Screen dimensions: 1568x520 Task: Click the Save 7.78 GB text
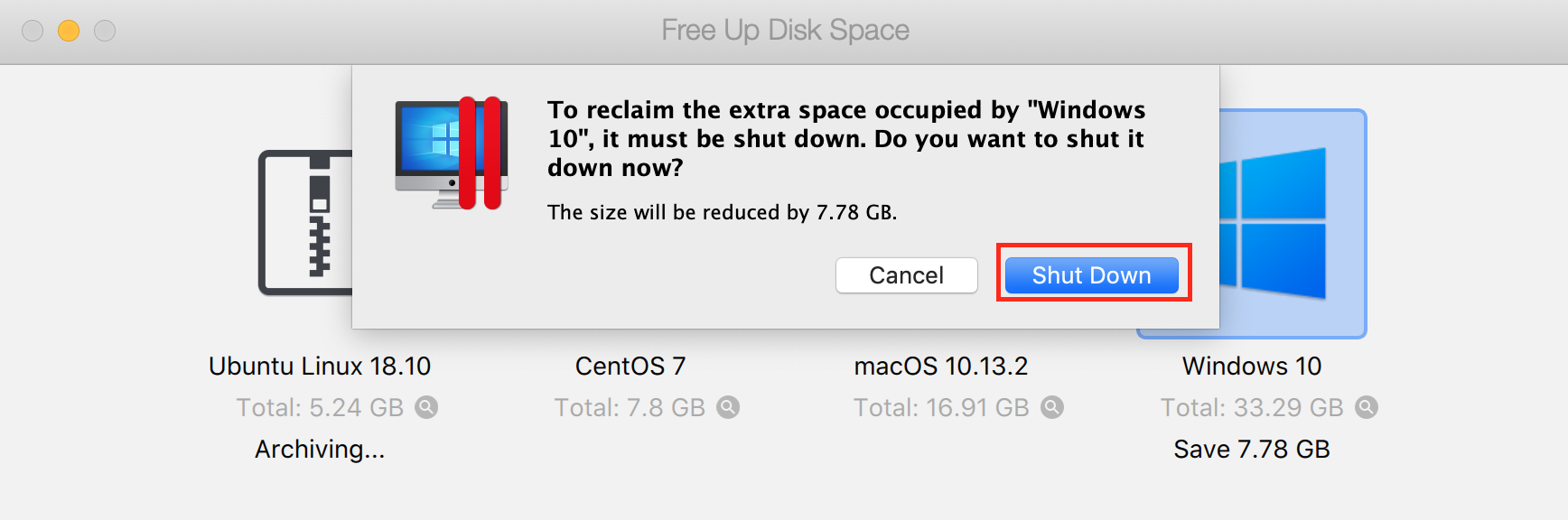pos(1252,449)
